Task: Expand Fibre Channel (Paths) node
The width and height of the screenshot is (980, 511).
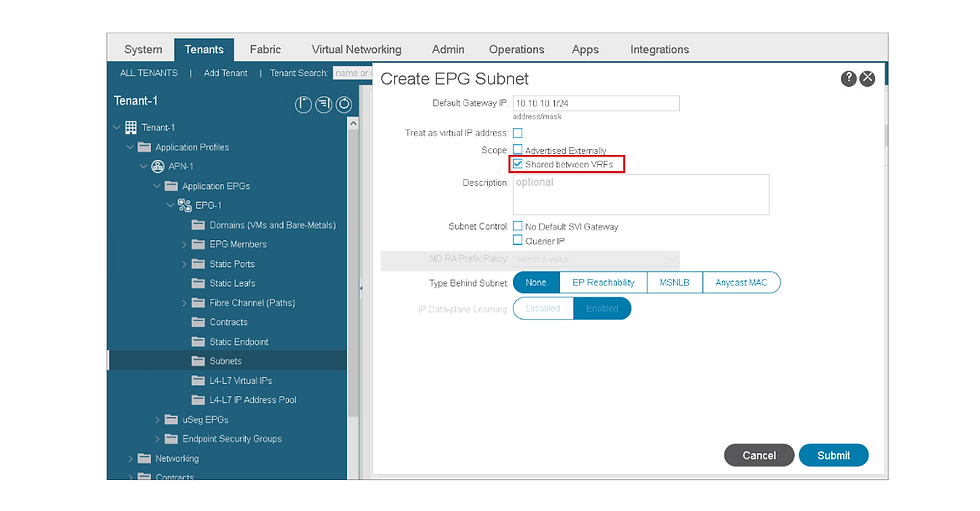Action: click(184, 303)
